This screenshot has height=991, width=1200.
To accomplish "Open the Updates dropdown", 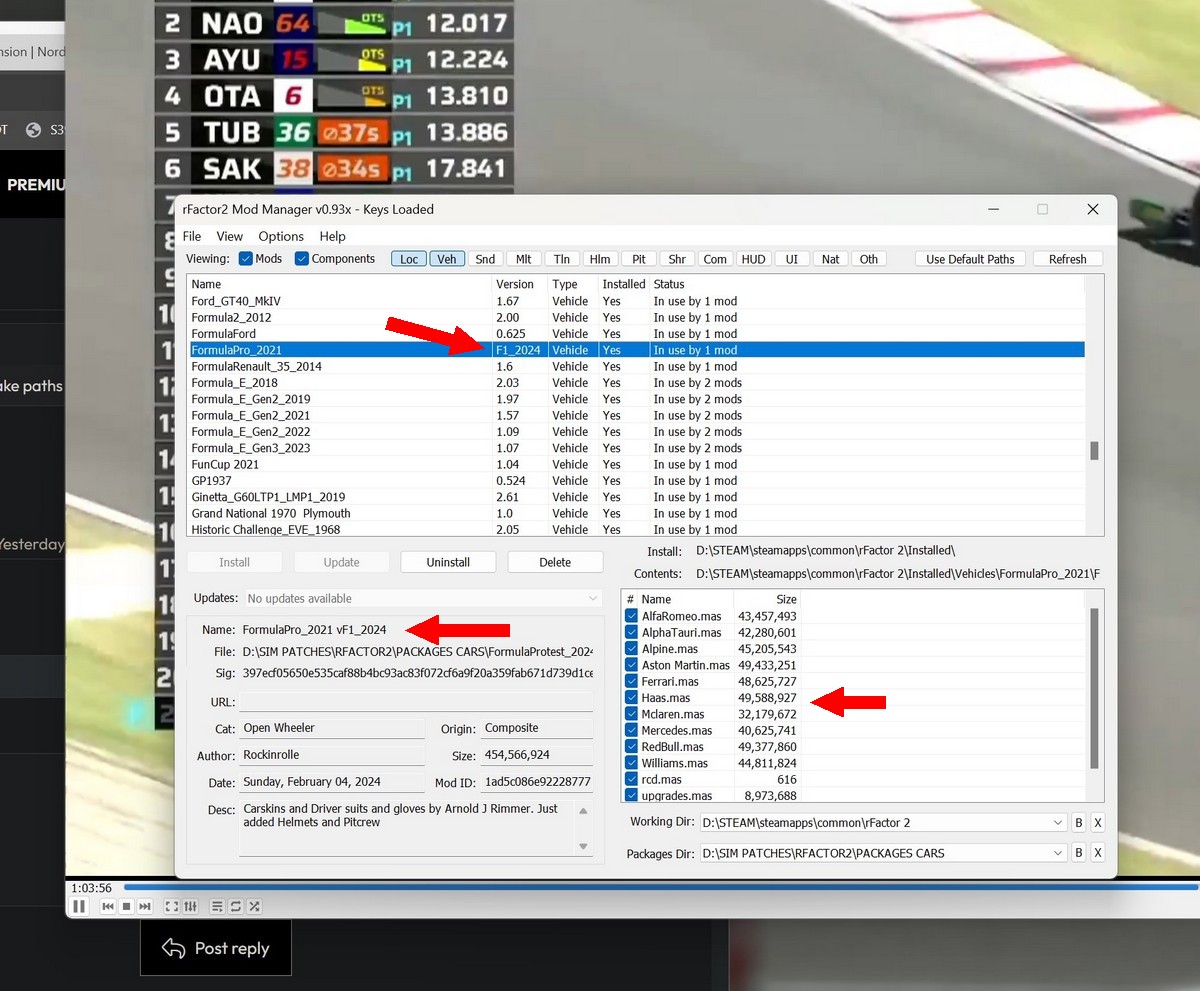I will point(422,598).
